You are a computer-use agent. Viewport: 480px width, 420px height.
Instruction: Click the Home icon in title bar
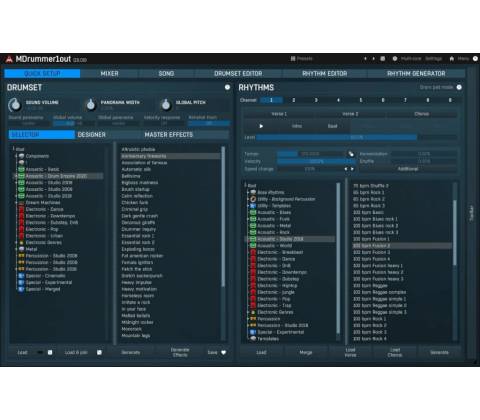pyautogui.click(x=452, y=59)
